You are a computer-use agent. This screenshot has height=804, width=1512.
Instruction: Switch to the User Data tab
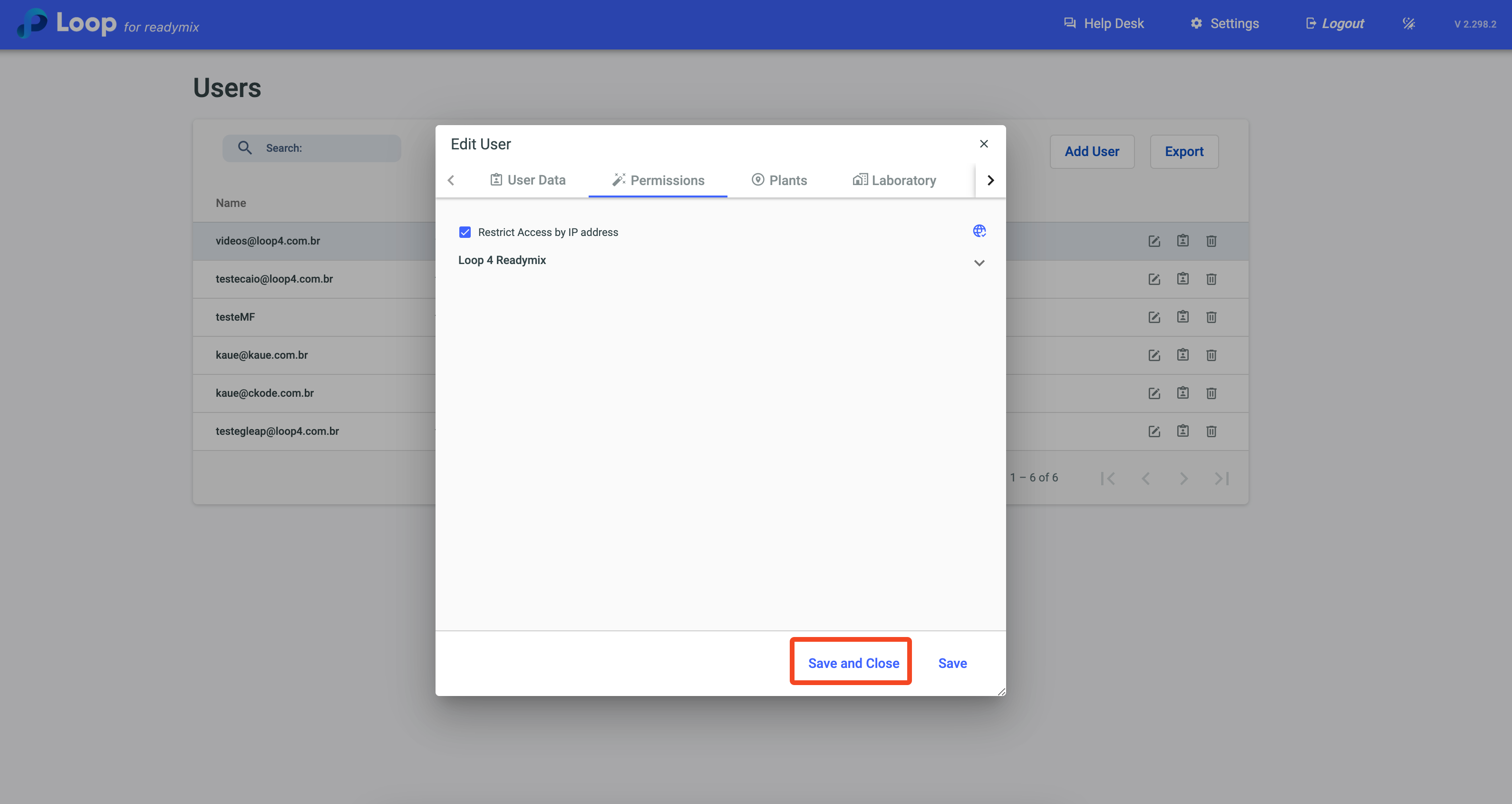click(528, 180)
